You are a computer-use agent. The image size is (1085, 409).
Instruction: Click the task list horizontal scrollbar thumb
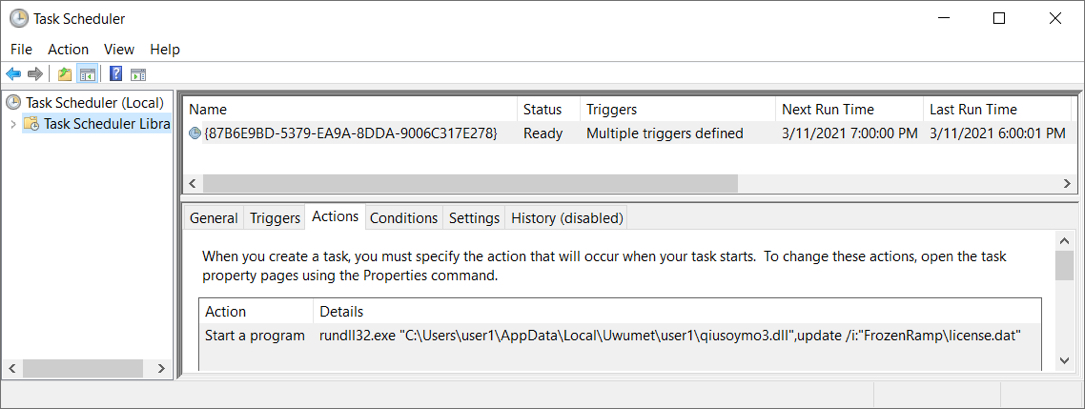(471, 183)
